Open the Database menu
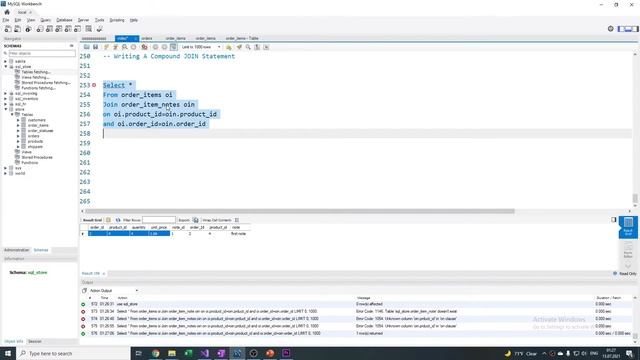Viewport: 640px width, 360px height. click(x=64, y=20)
